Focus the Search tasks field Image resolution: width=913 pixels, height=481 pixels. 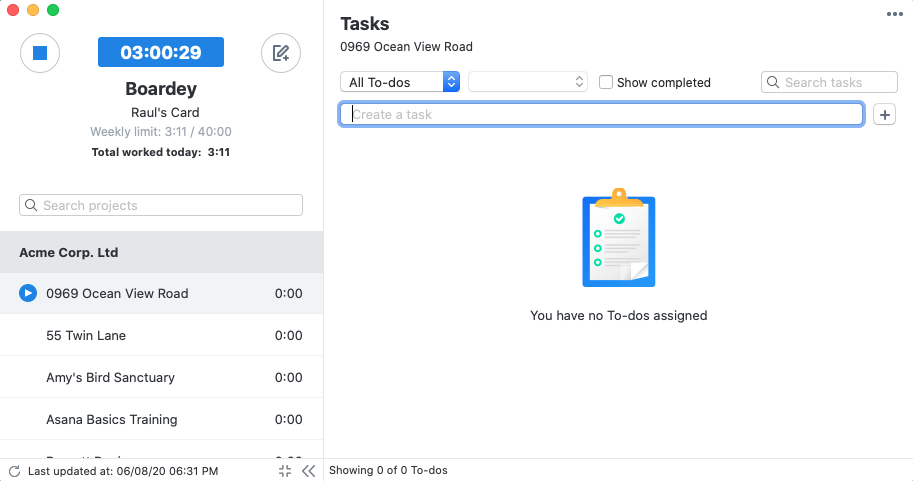point(829,82)
